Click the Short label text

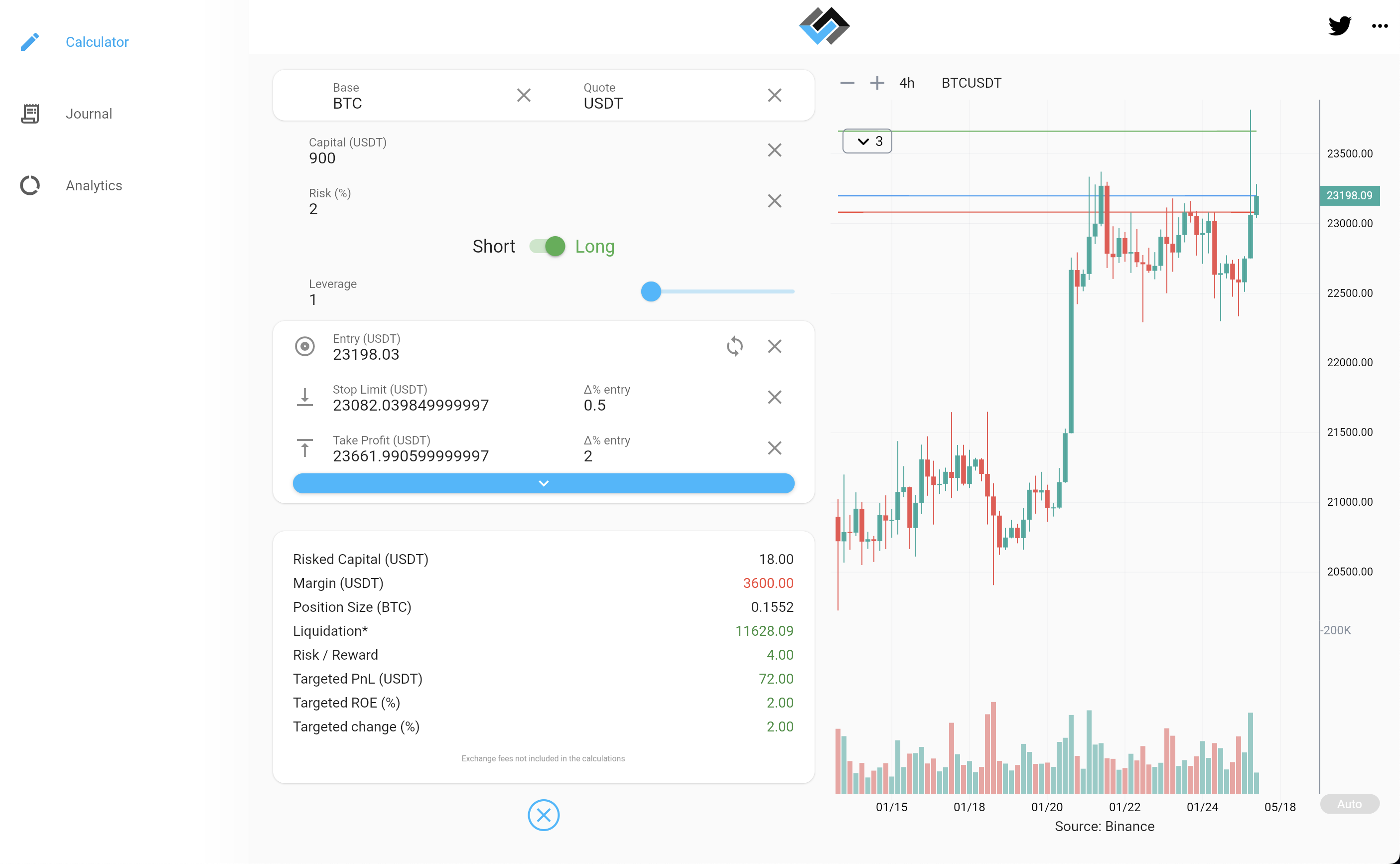point(494,246)
